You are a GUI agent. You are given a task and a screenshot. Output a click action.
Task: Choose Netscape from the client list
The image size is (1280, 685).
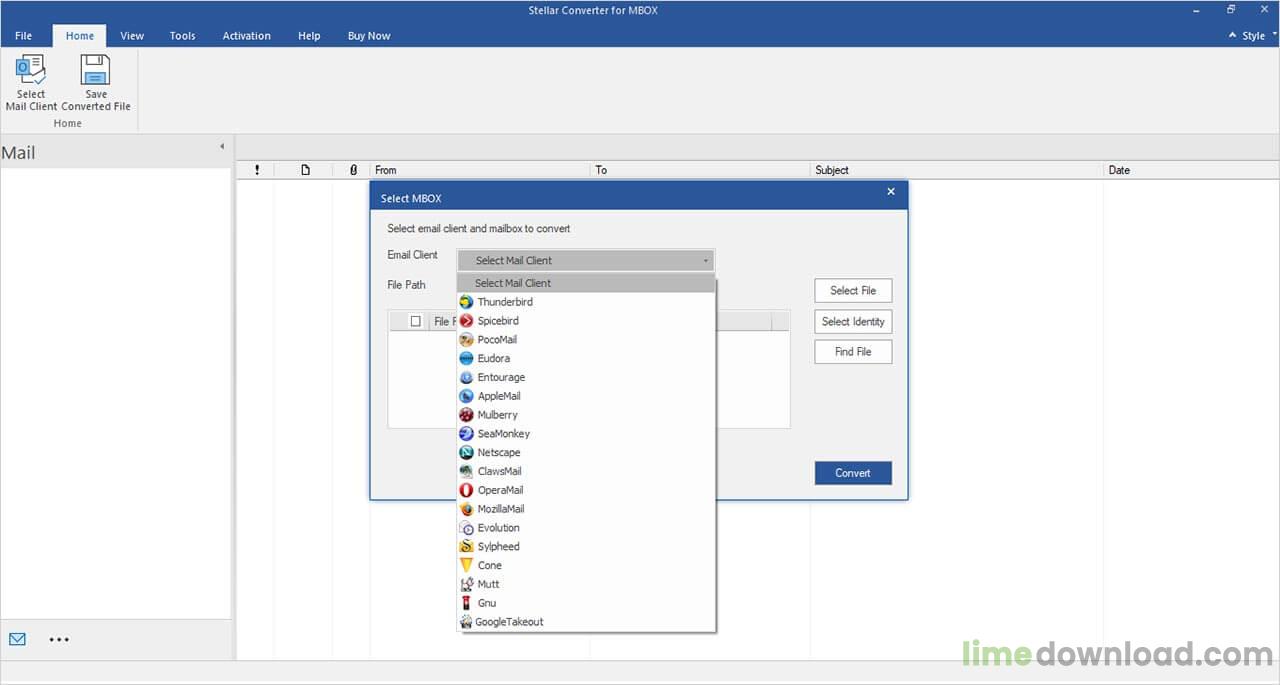tap(587, 453)
